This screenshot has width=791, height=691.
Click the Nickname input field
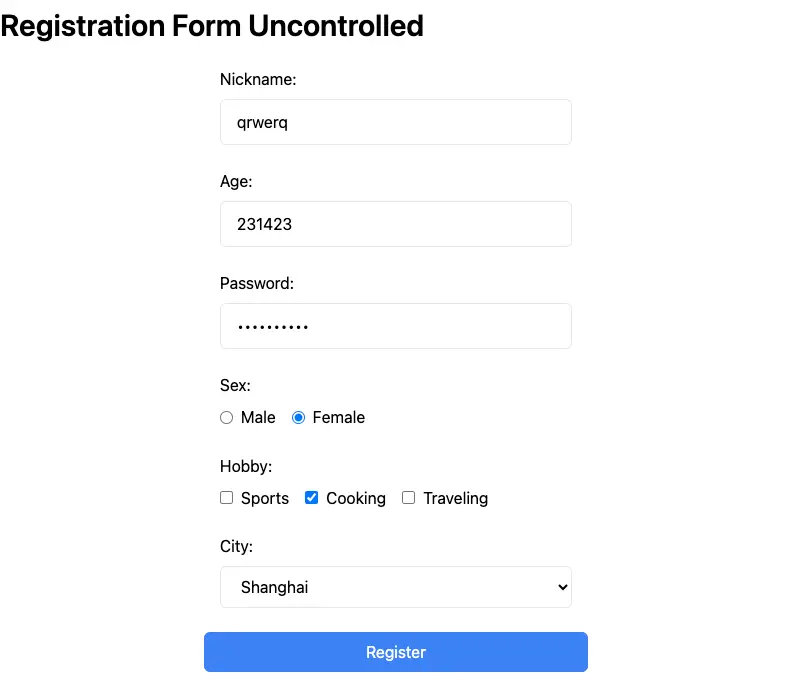click(395, 122)
